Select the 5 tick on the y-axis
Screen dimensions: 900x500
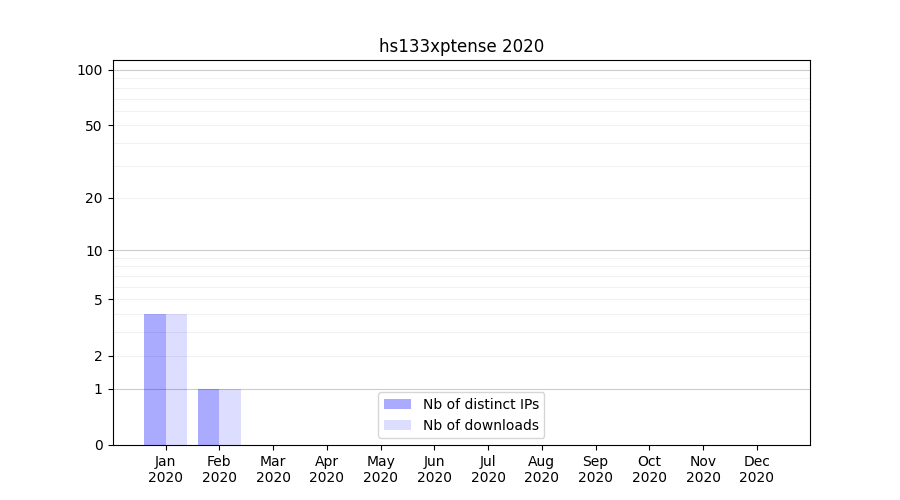[x=98, y=300]
